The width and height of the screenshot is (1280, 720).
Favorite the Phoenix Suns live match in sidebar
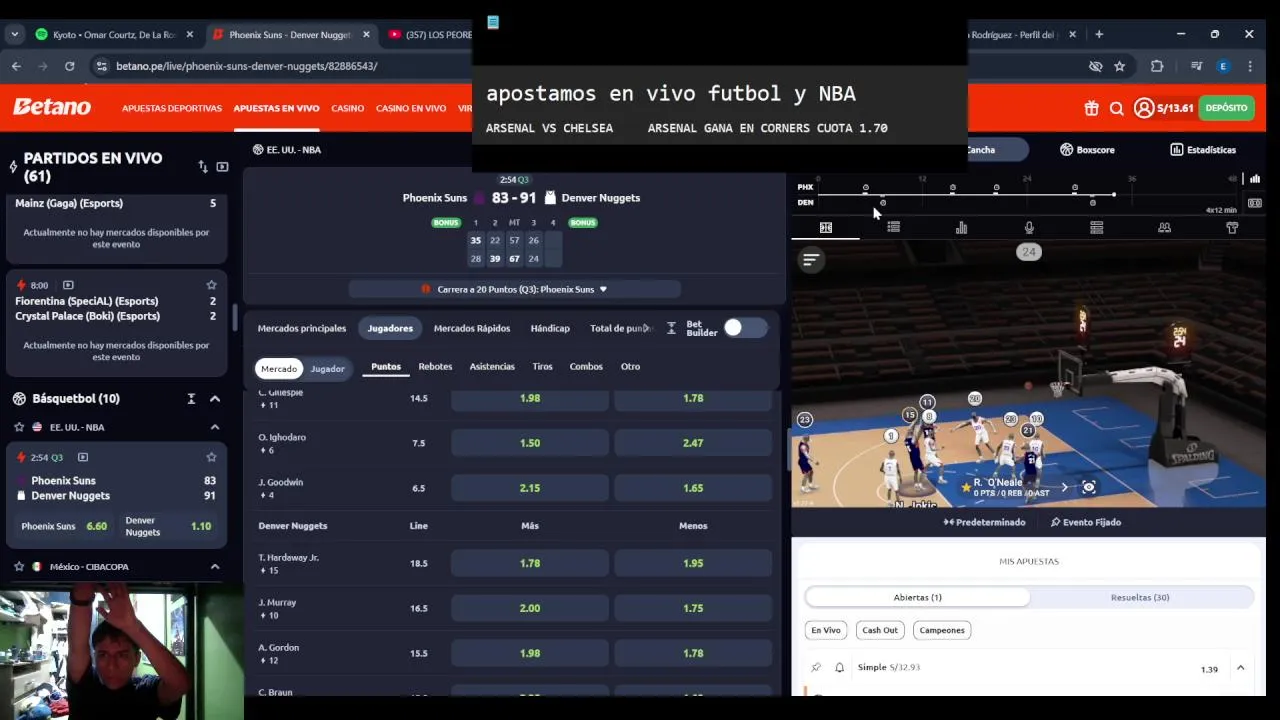[211, 457]
